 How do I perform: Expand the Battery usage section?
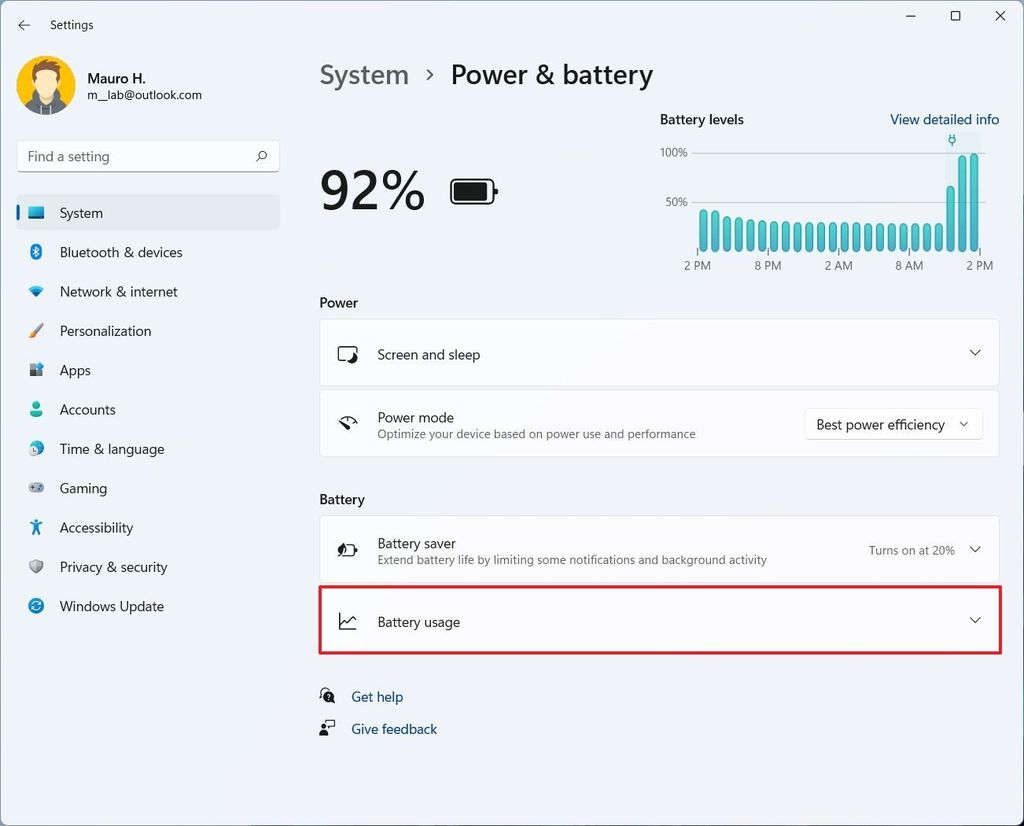pos(975,620)
